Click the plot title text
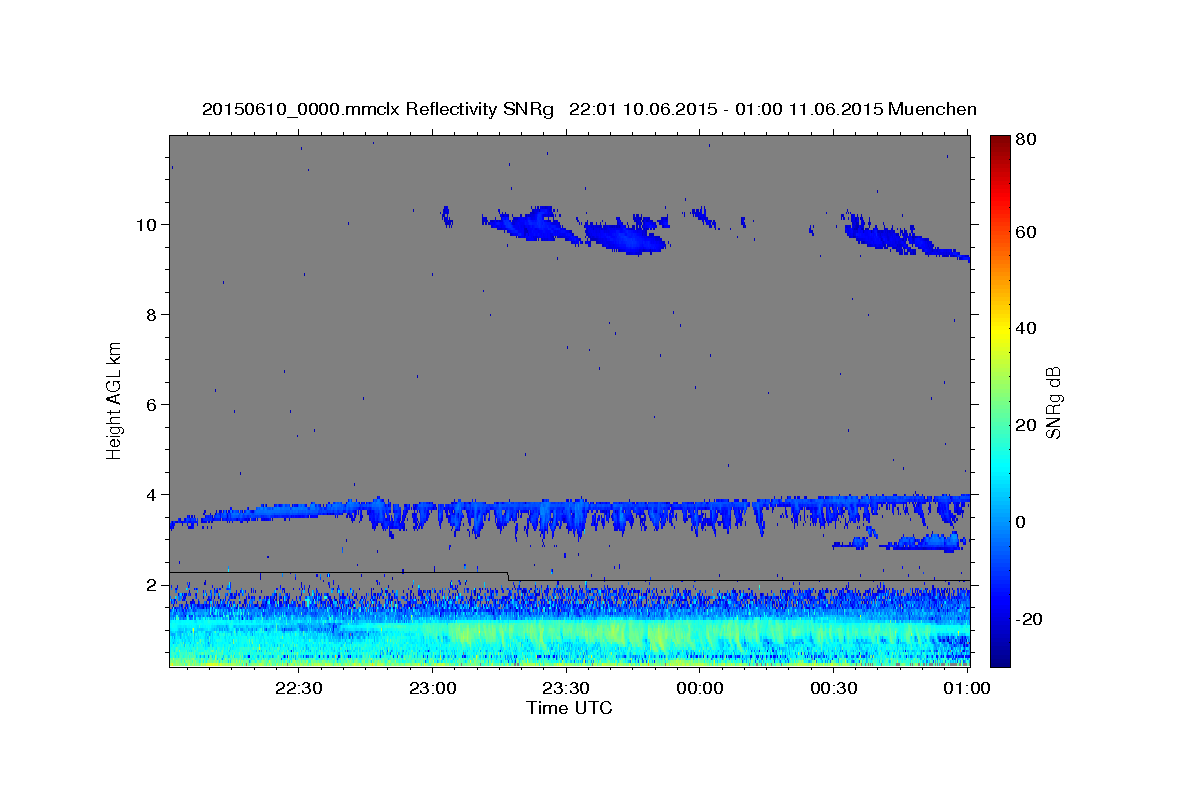The image size is (1200, 800). pyautogui.click(x=589, y=109)
